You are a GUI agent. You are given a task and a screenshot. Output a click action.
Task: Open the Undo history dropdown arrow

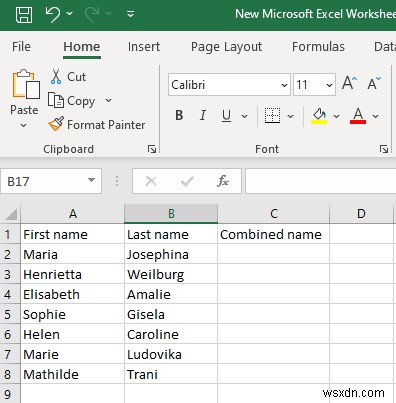pos(70,14)
